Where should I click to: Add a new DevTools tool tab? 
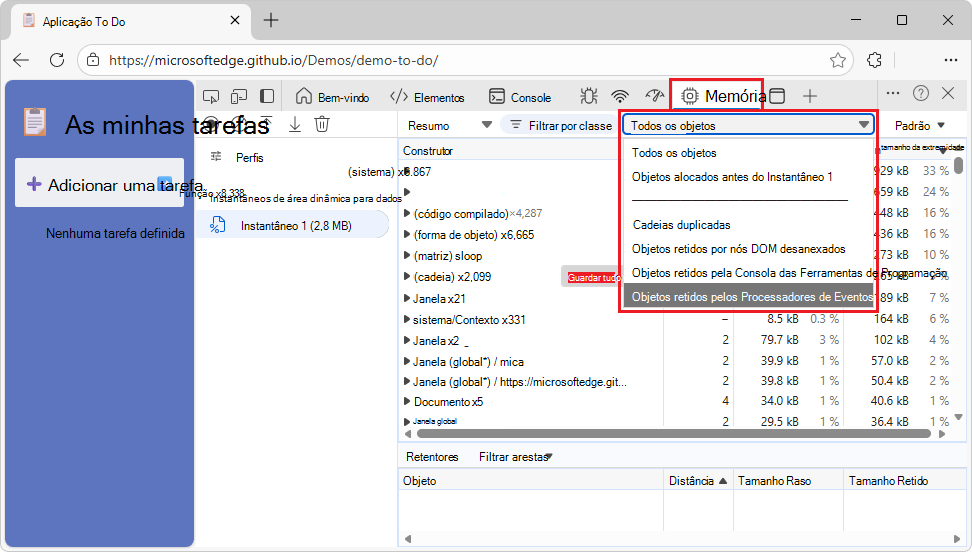click(810, 96)
